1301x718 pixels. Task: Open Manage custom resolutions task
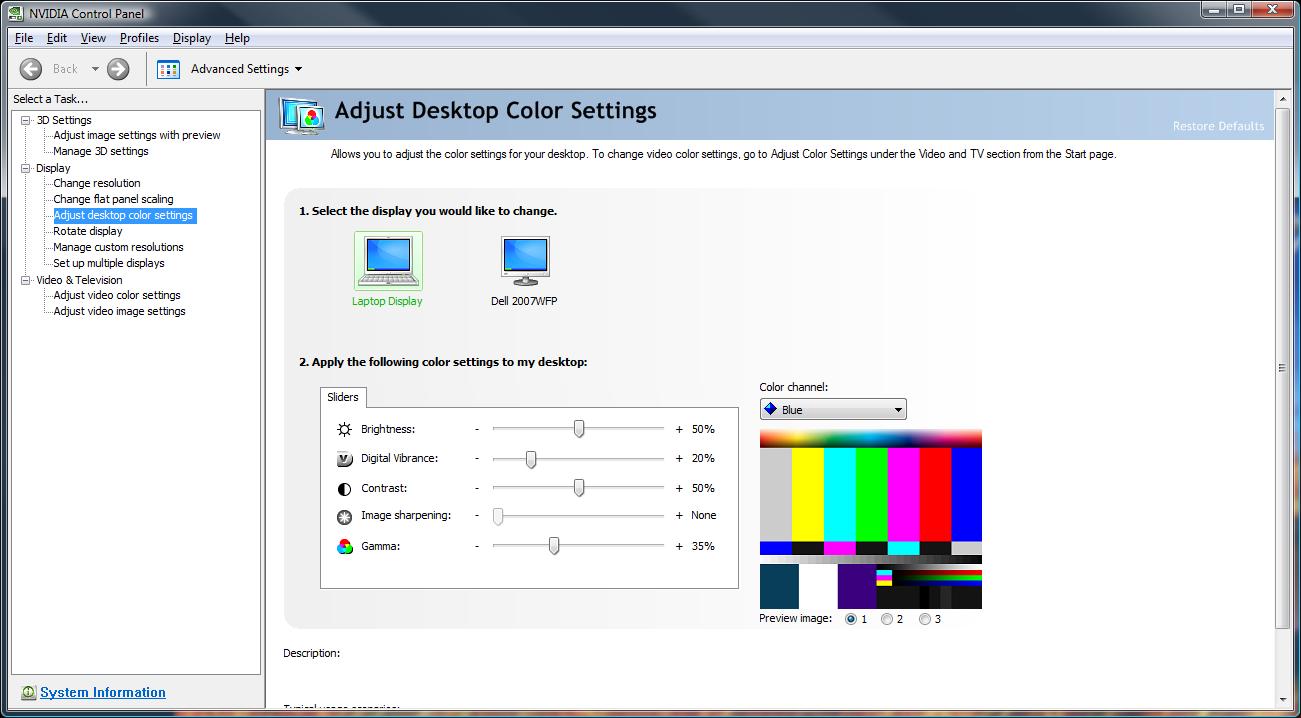118,247
